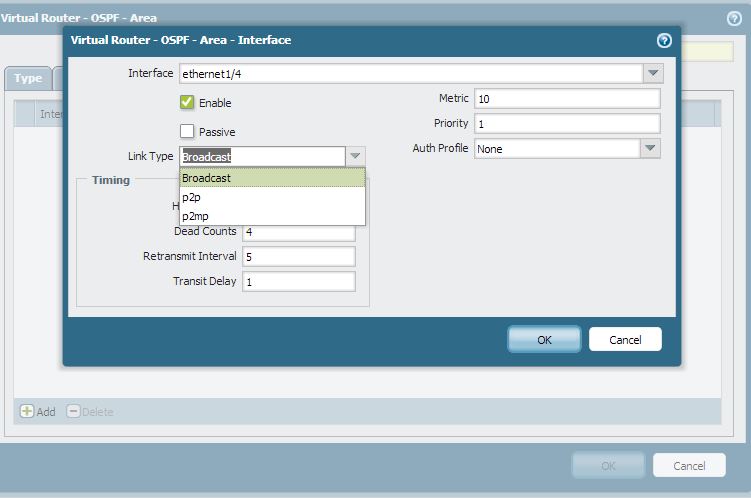Select Broadcast from Link Type list

coord(272,178)
